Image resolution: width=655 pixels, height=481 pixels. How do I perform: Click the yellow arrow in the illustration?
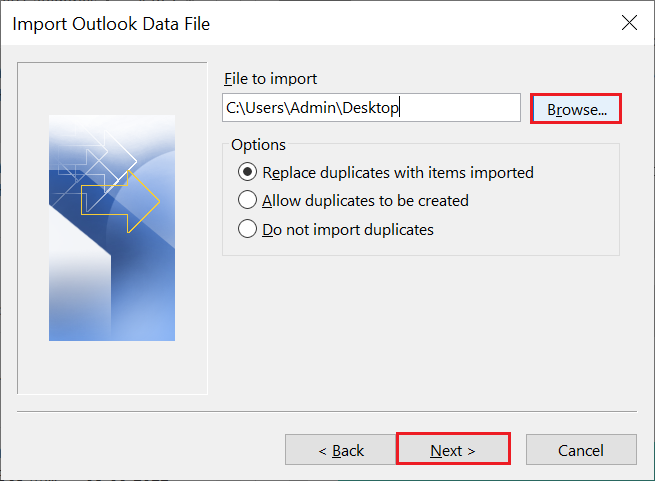[x=120, y=201]
